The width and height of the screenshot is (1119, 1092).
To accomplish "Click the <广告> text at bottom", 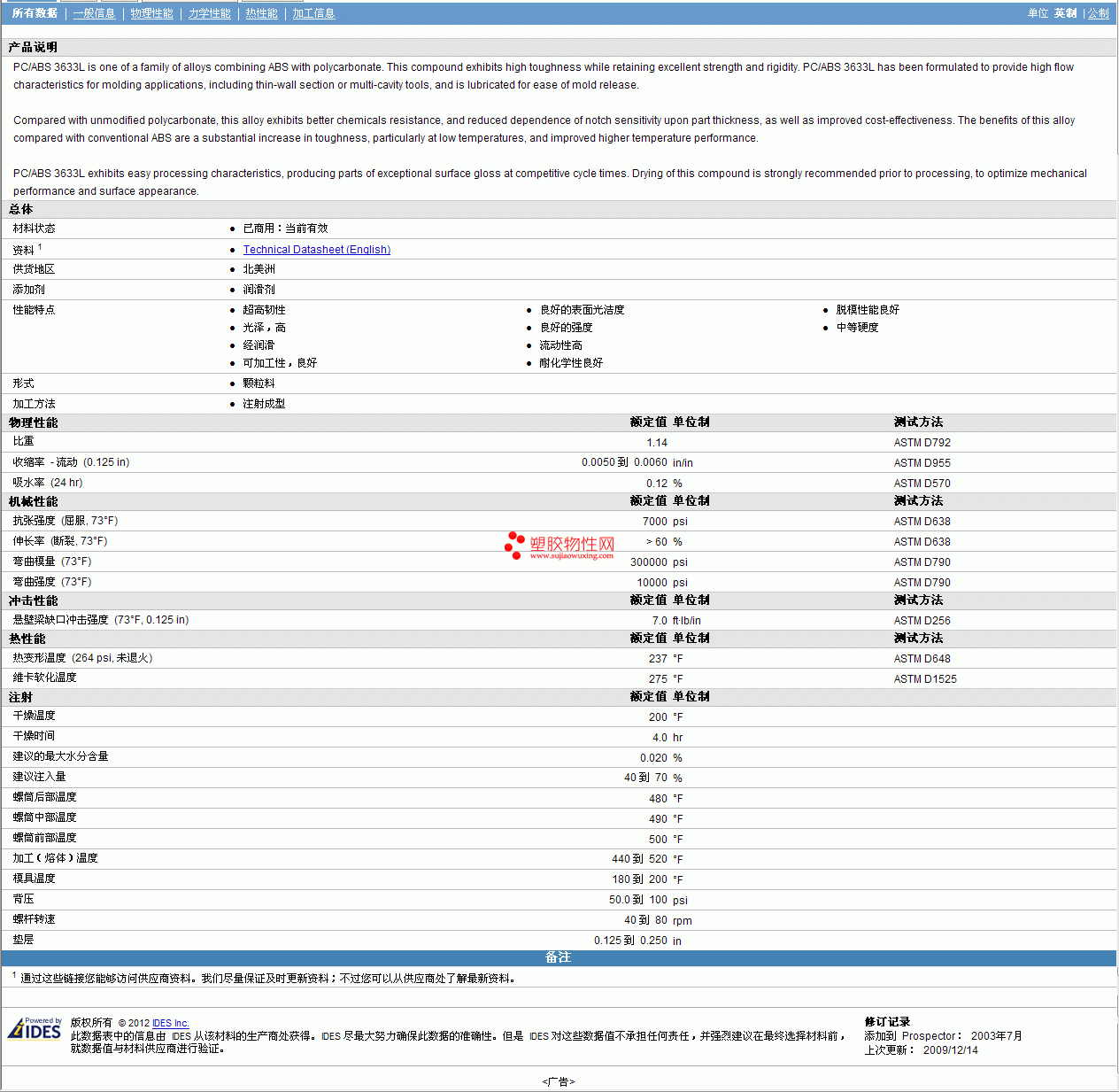I will click(559, 1082).
